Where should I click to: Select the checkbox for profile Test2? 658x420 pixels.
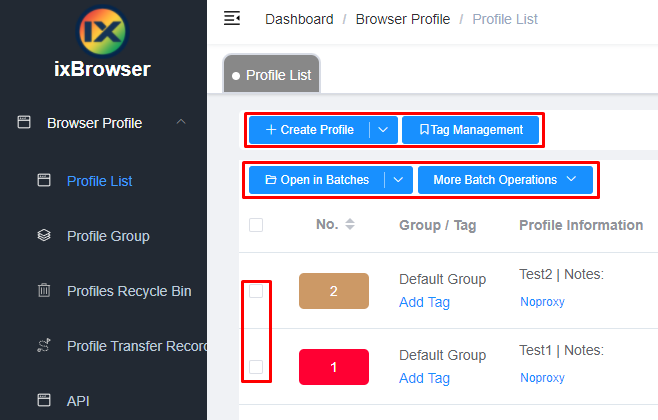[256, 291]
